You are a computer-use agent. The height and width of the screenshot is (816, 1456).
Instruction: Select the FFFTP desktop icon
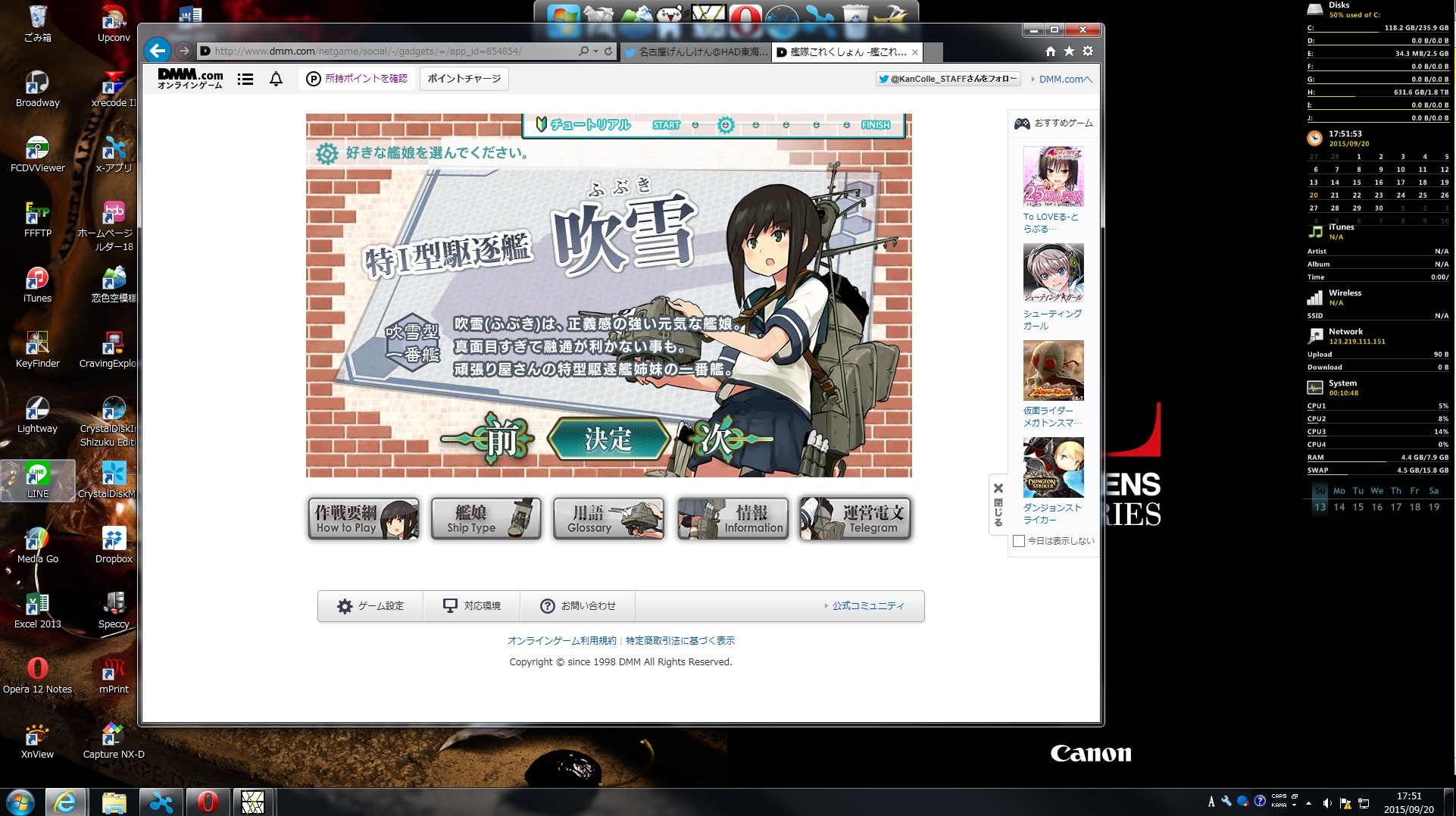click(x=37, y=220)
